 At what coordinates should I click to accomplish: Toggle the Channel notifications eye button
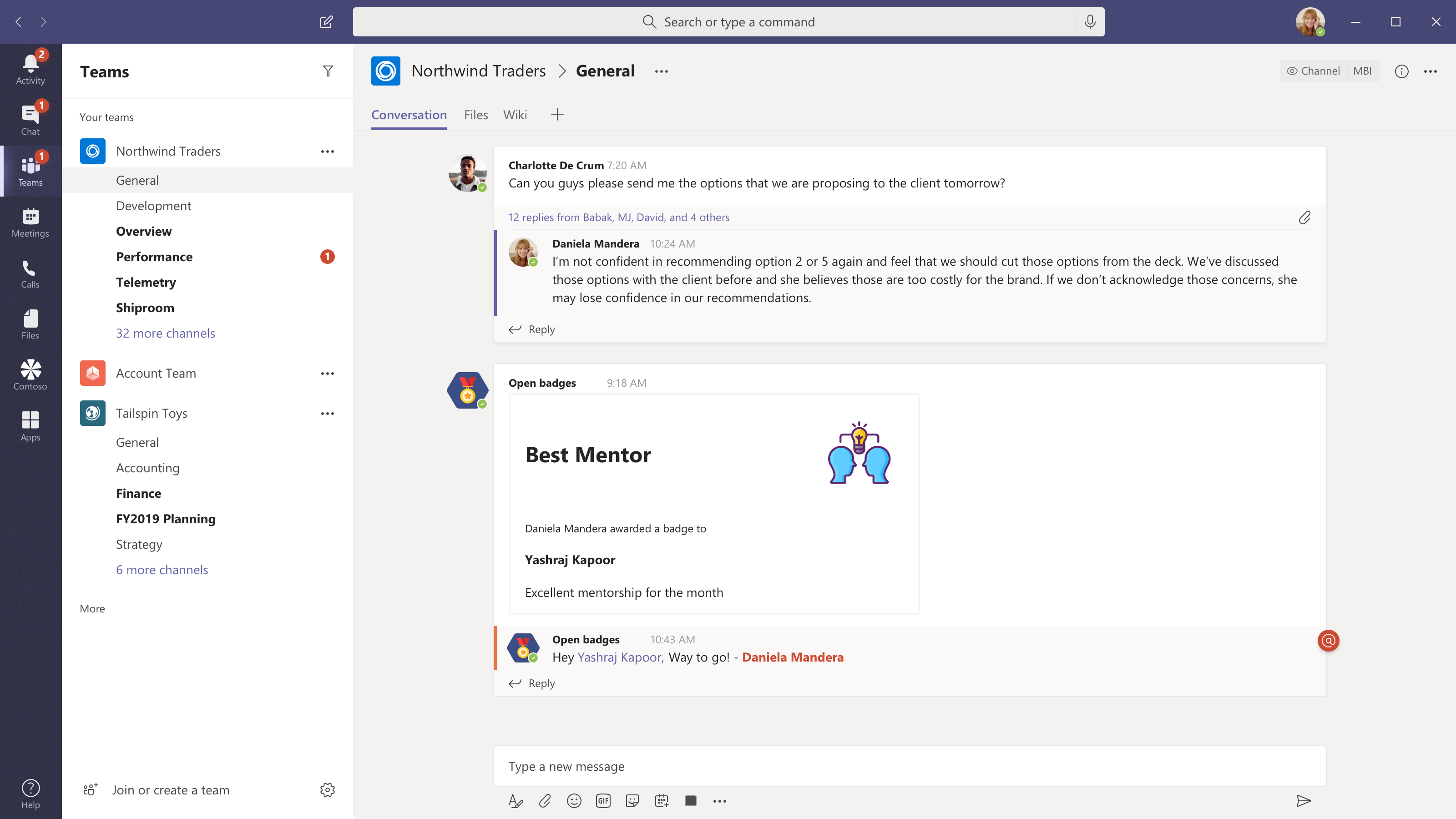(1313, 71)
